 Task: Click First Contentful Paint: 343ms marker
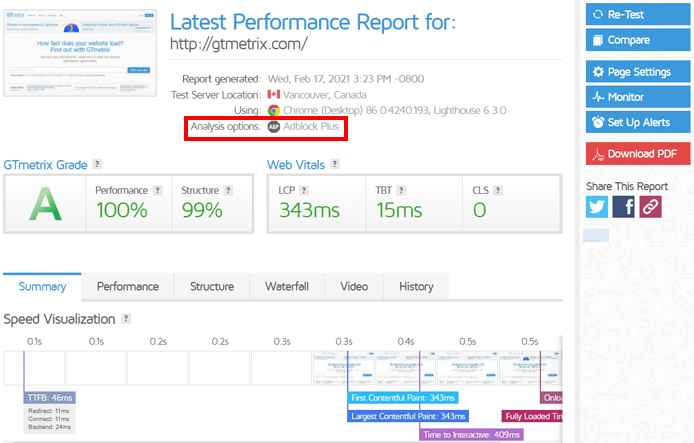point(403,397)
